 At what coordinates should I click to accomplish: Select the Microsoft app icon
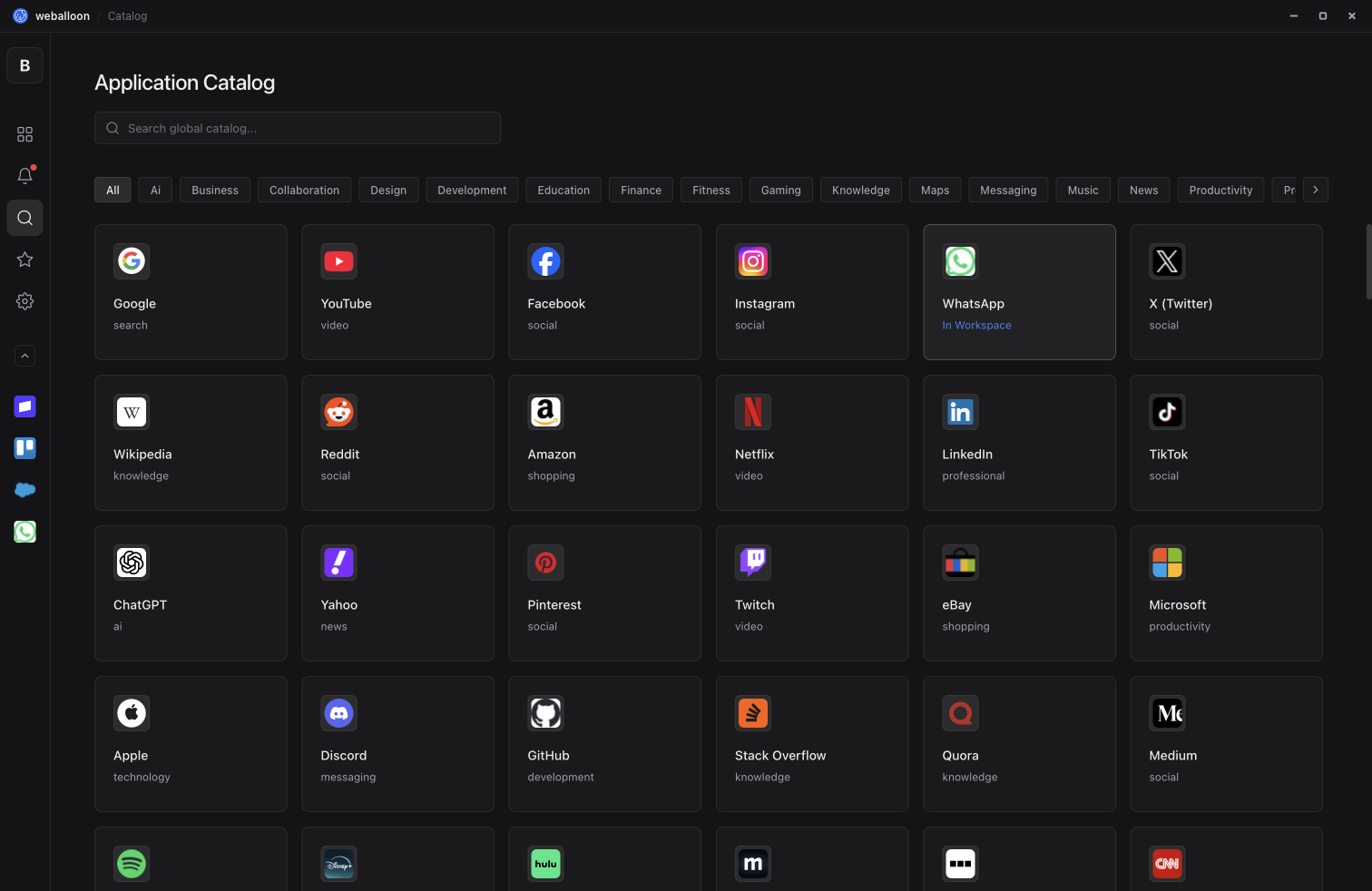[x=1167, y=563]
